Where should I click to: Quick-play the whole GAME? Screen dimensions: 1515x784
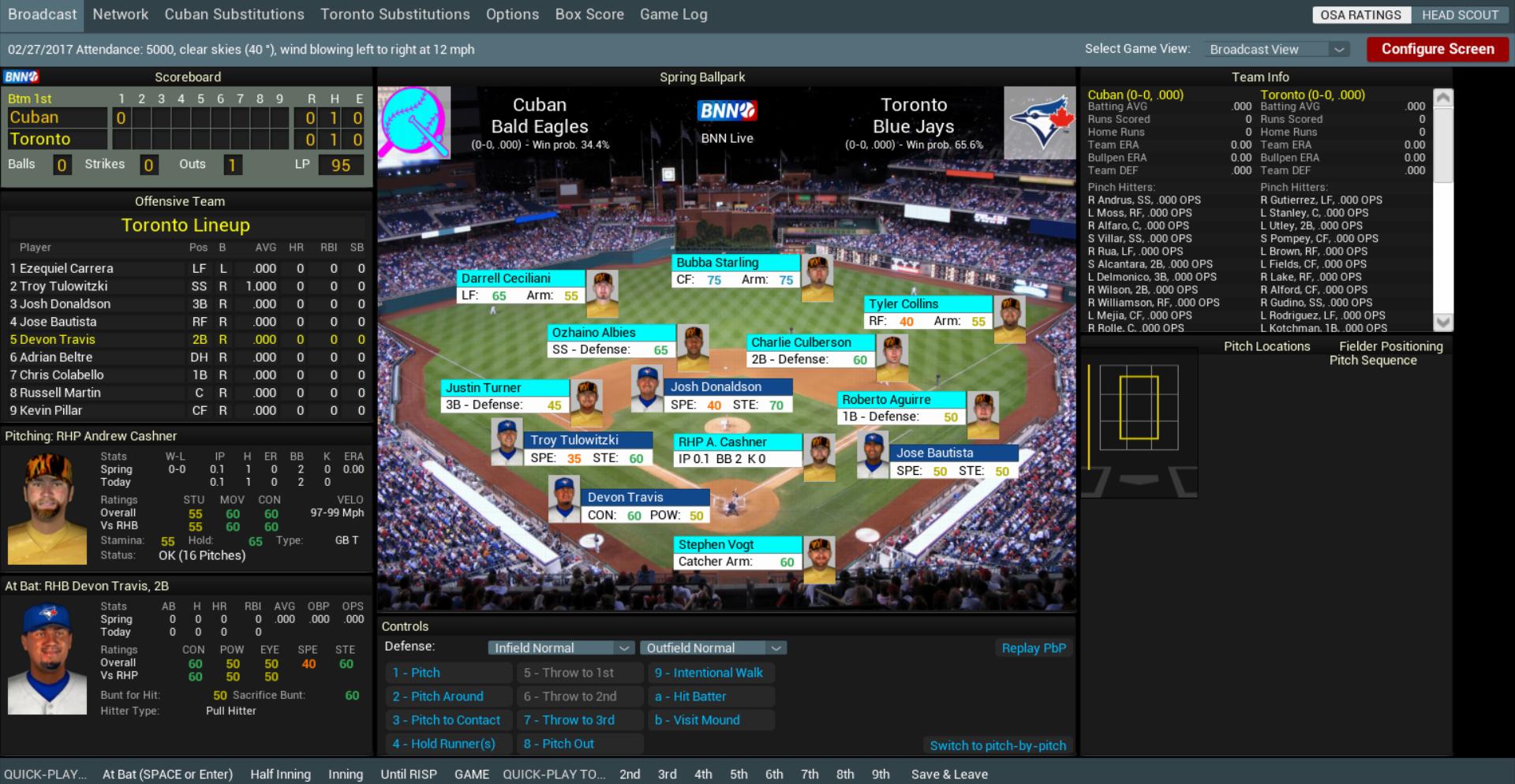click(472, 775)
